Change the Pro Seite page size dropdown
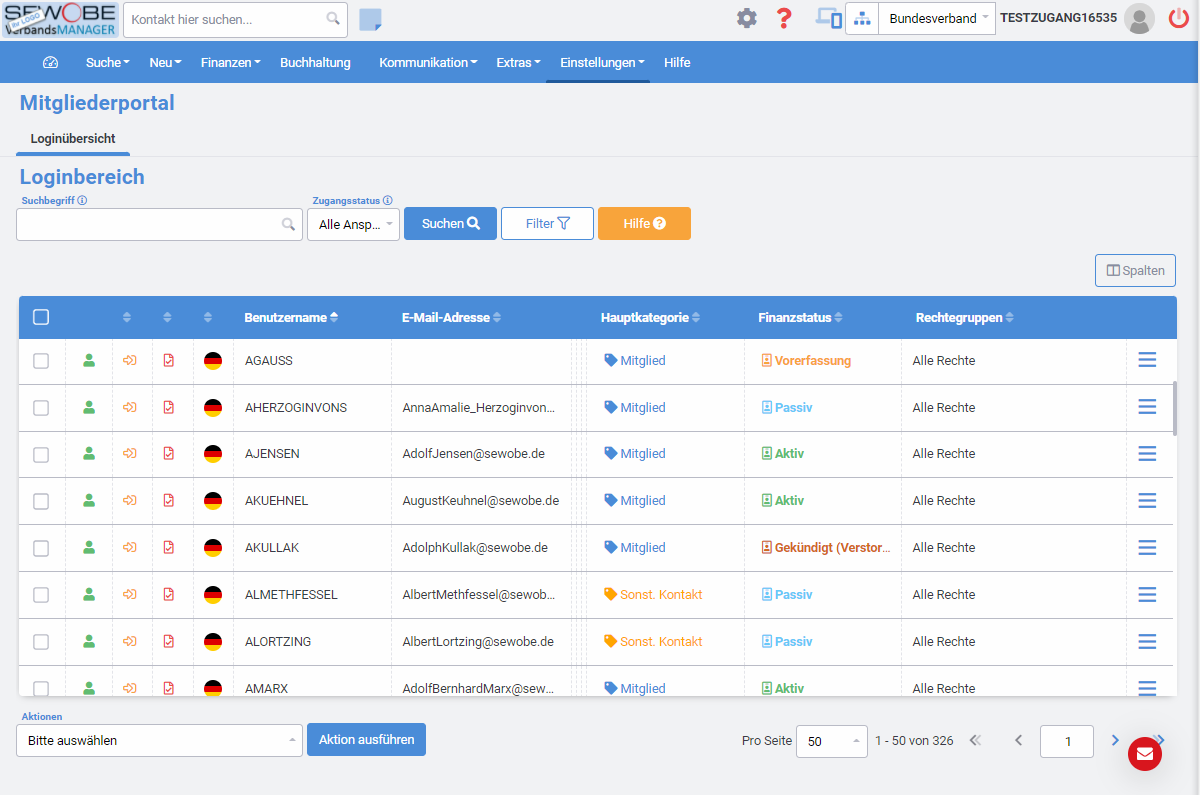This screenshot has width=1200, height=795. (x=832, y=741)
